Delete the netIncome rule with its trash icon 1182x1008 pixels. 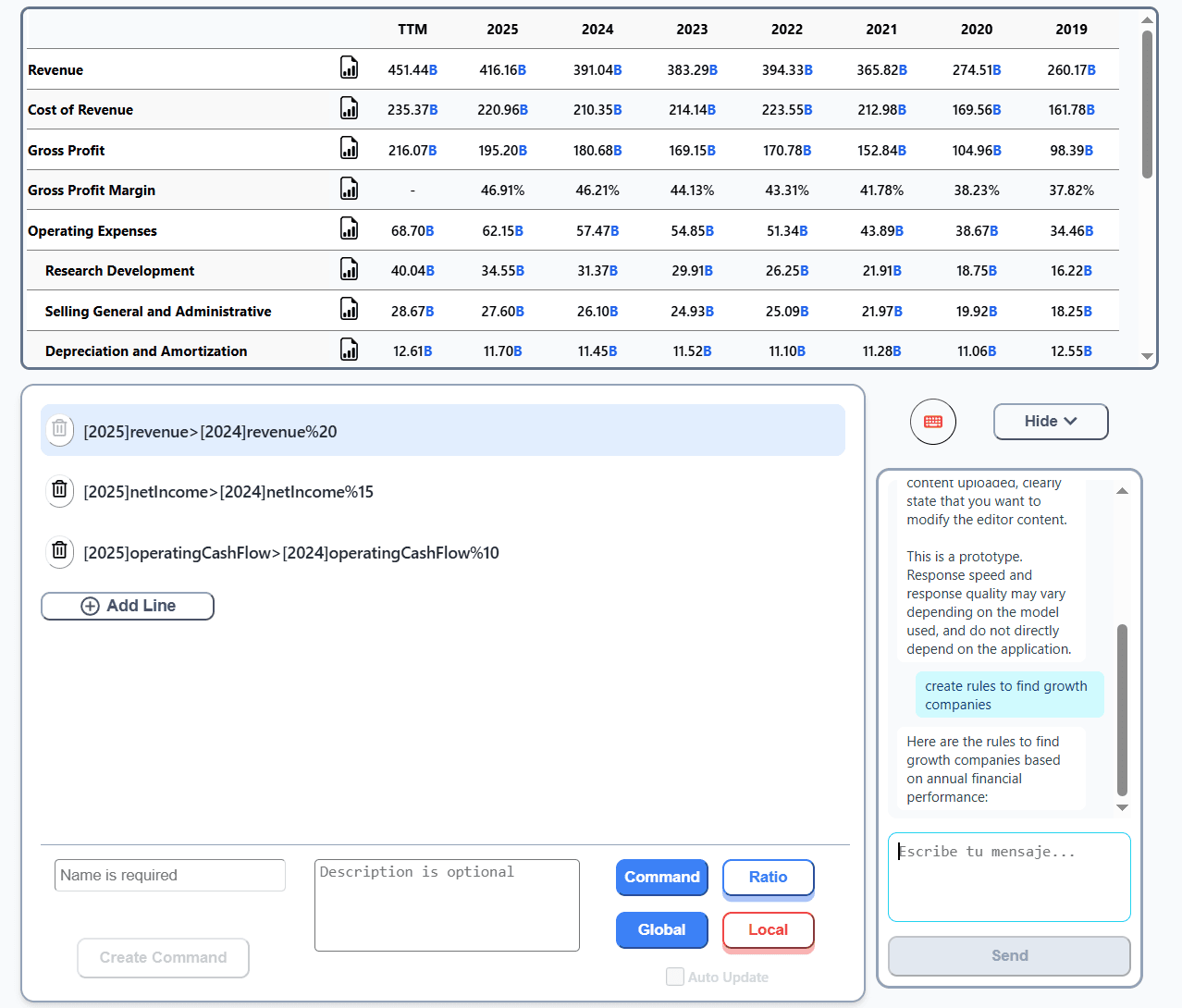[x=59, y=490]
